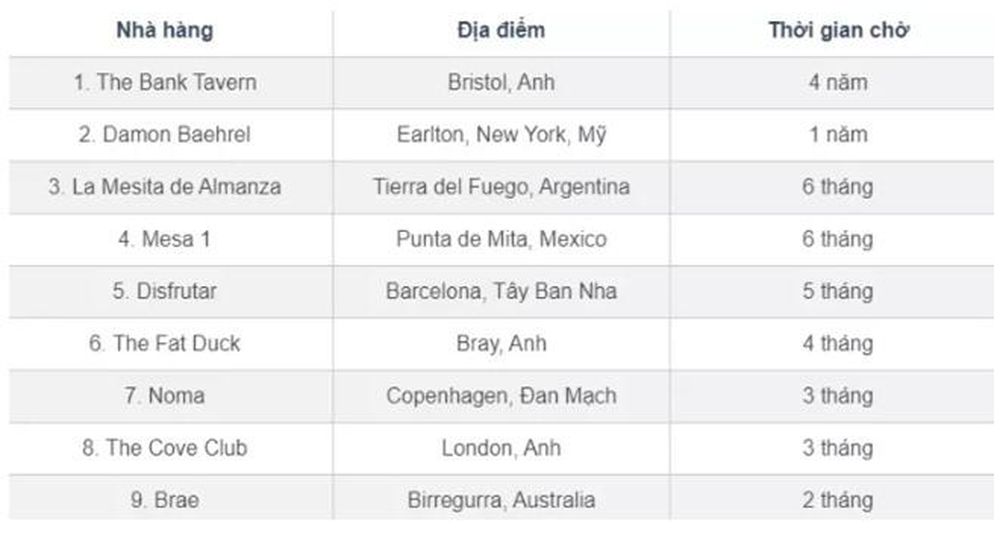Image resolution: width=1000 pixels, height=541 pixels.
Task: Select the cell '5. Disfrutar'
Action: pyautogui.click(x=165, y=292)
